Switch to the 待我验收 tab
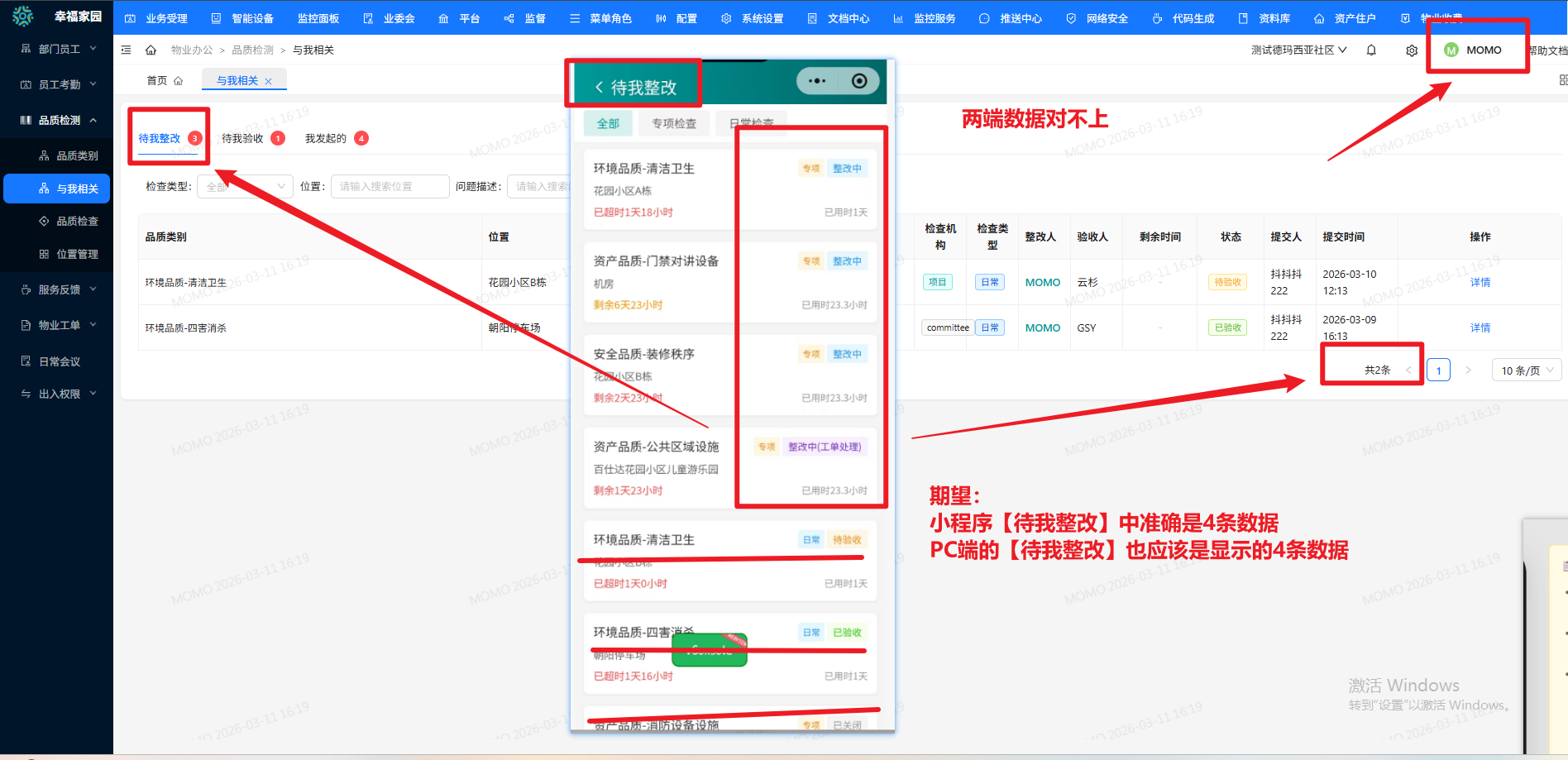The image size is (1568, 760). click(x=243, y=138)
